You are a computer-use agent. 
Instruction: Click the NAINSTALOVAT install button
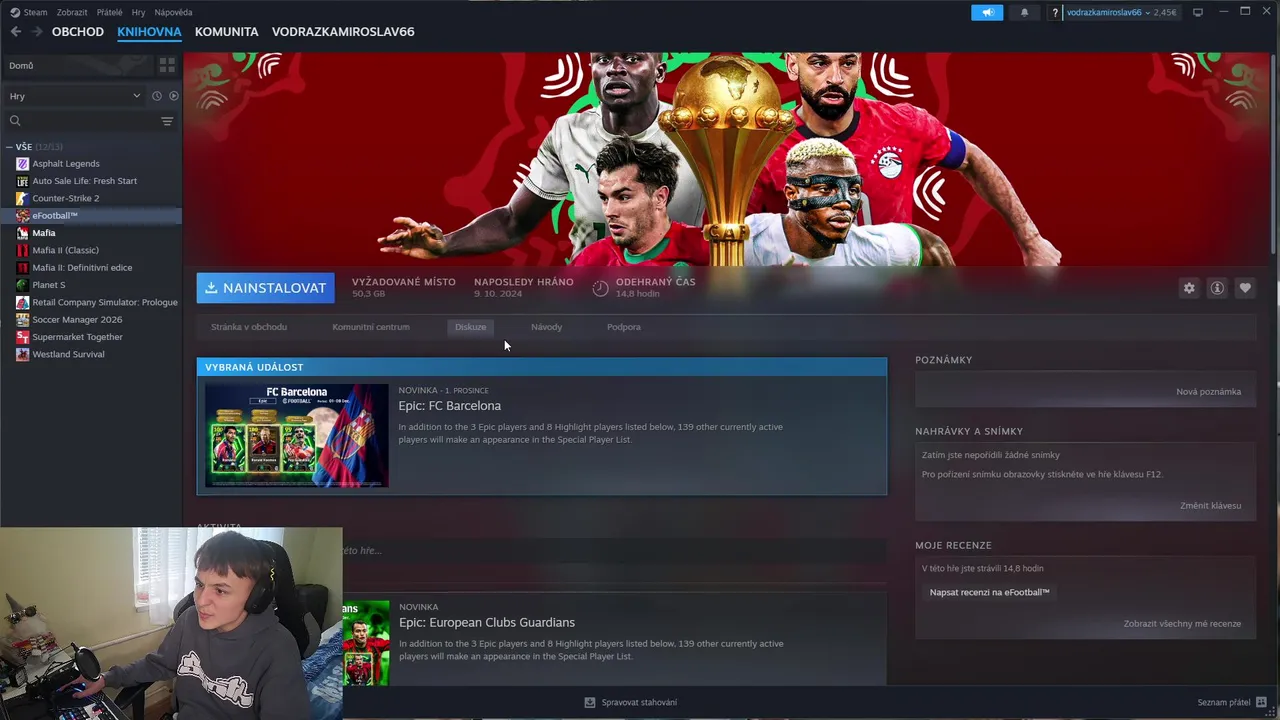point(265,288)
